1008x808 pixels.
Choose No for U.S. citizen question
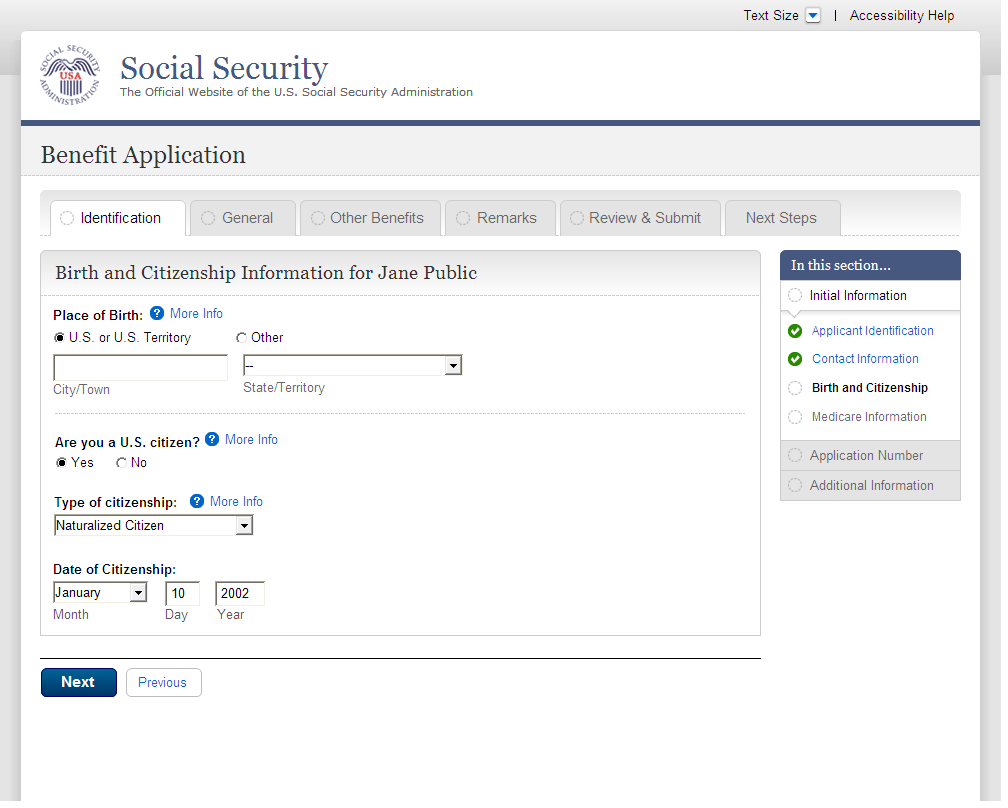click(122, 463)
